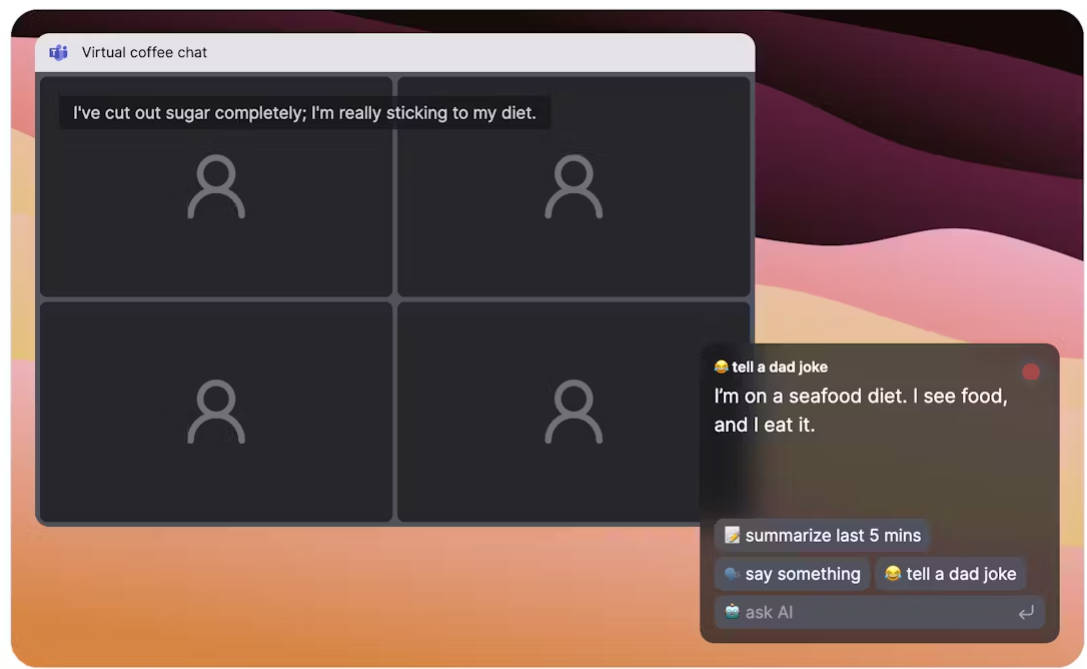This screenshot has width=1087, height=669.
Task: Click the memo emoji on summarize button
Action: (x=732, y=535)
